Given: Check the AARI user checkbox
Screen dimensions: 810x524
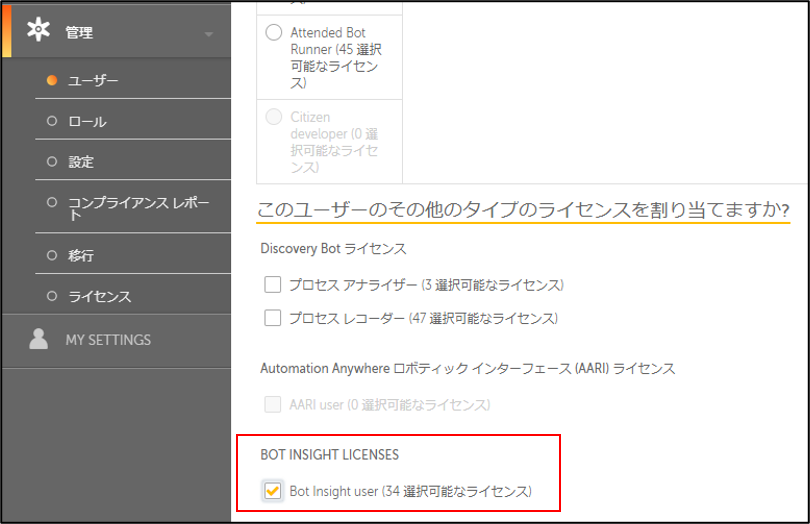Looking at the screenshot, I should (x=273, y=404).
